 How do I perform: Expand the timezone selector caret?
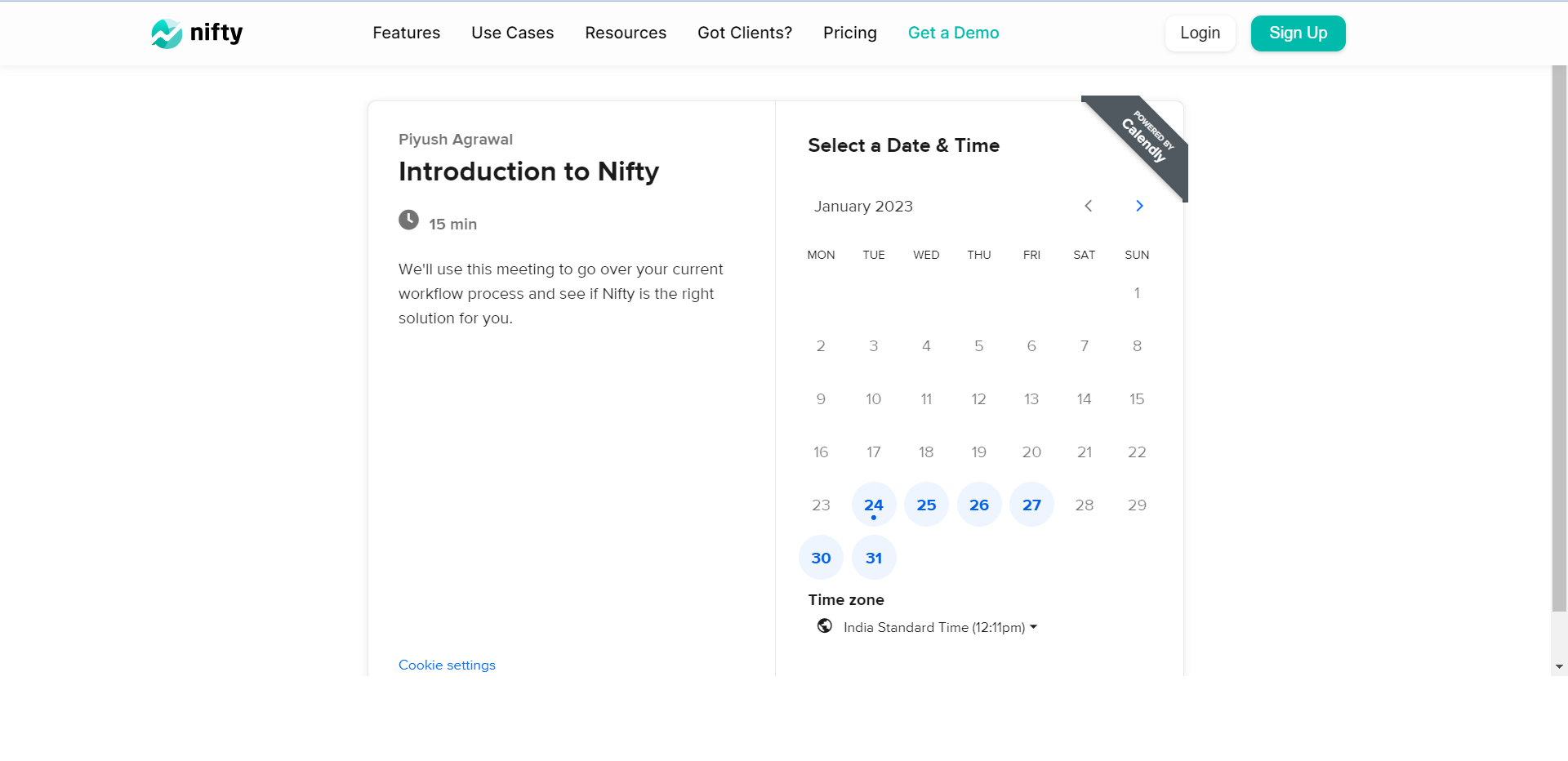tap(1033, 627)
